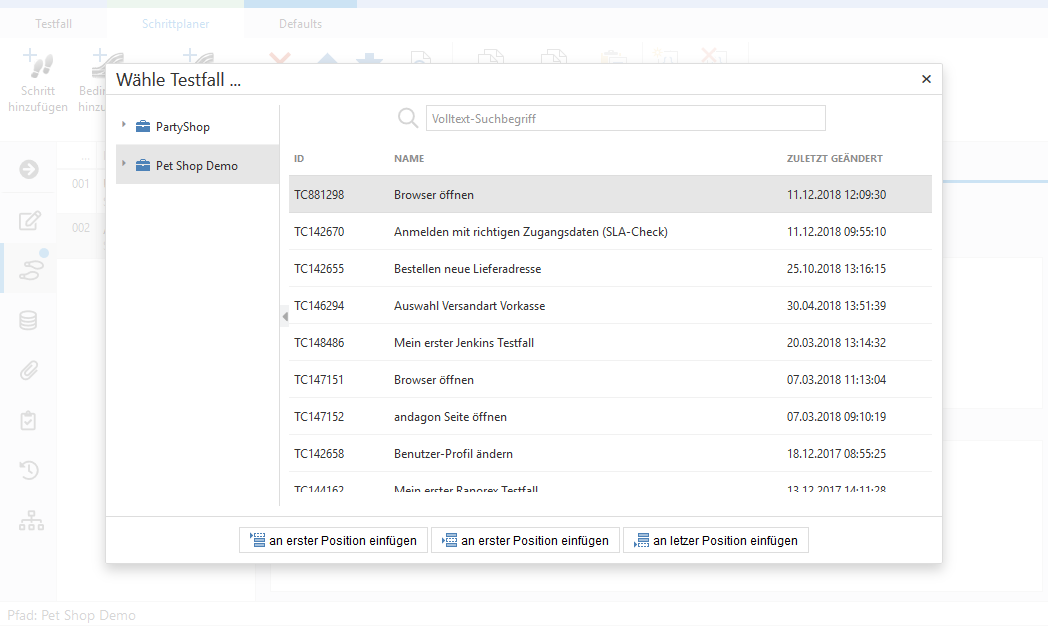1048x626 pixels.
Task: Expand the PartyShop tree node arrow
Action: point(123,126)
